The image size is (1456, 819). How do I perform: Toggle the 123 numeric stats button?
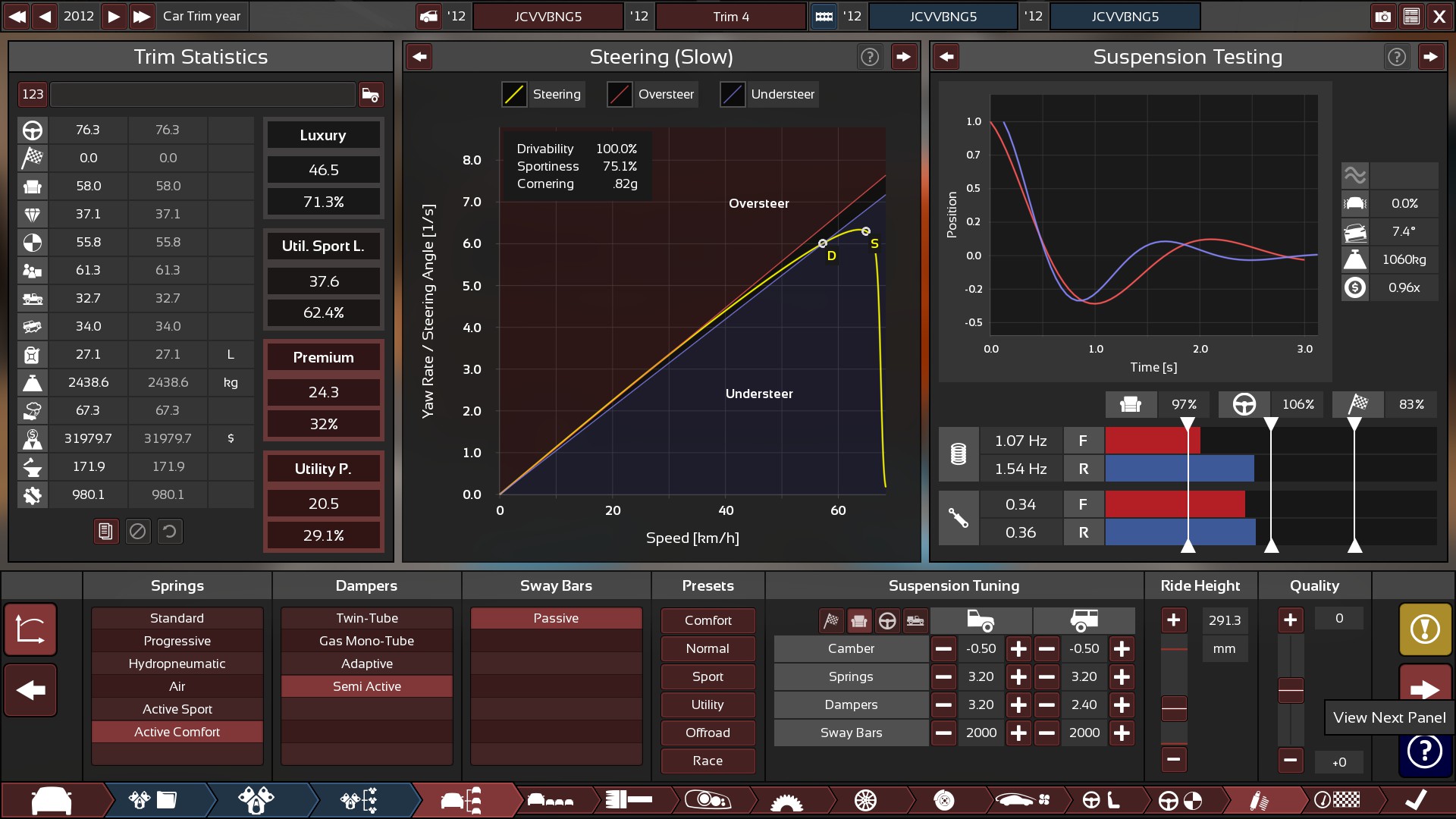[33, 94]
